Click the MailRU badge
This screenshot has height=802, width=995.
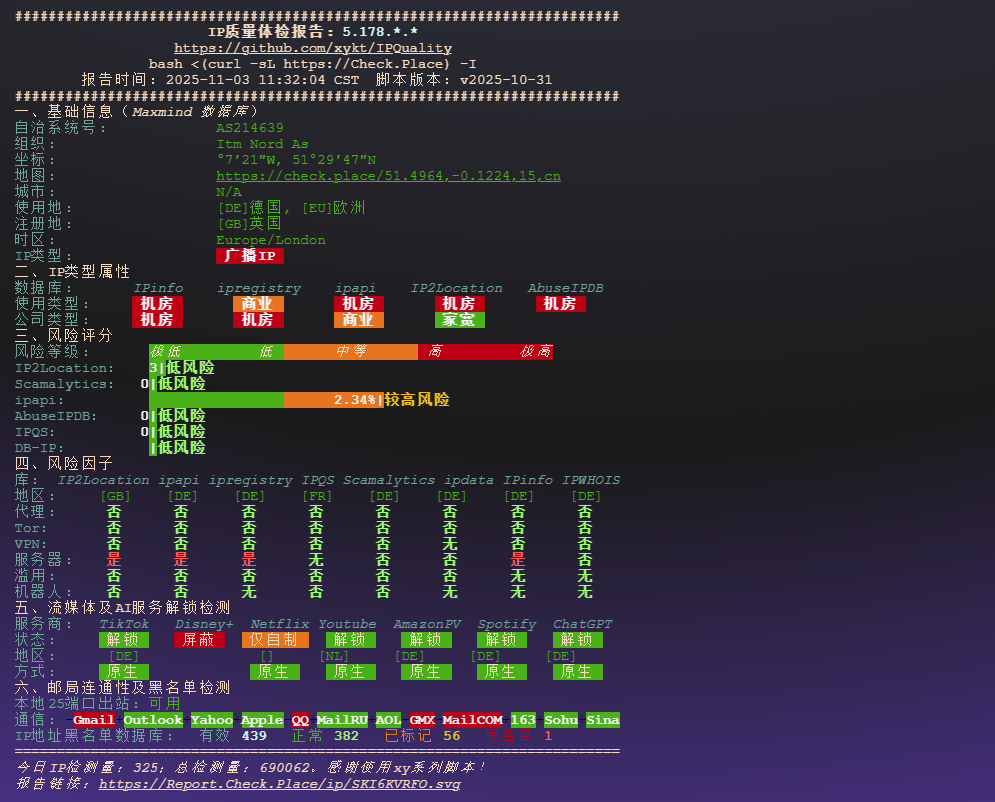342,719
